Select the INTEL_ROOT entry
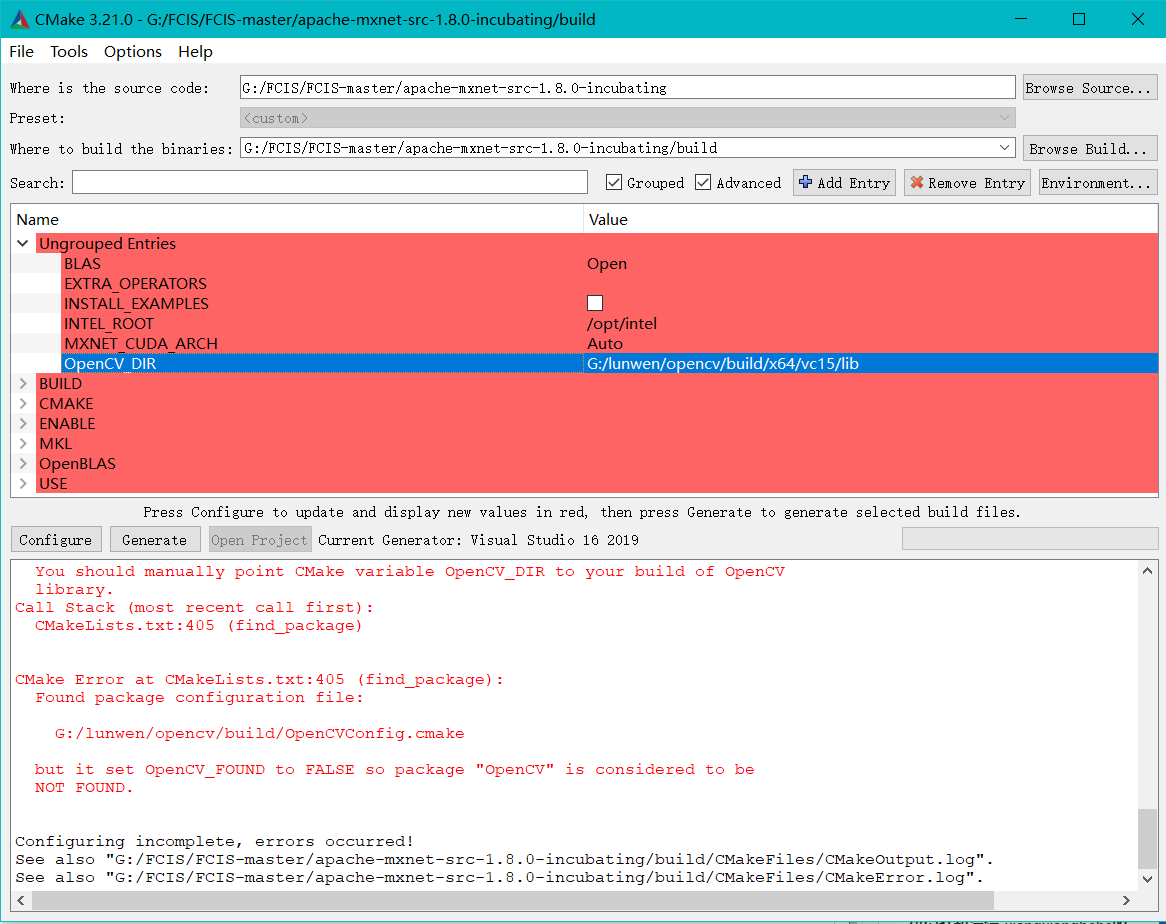Image resolution: width=1166 pixels, height=924 pixels. (109, 323)
